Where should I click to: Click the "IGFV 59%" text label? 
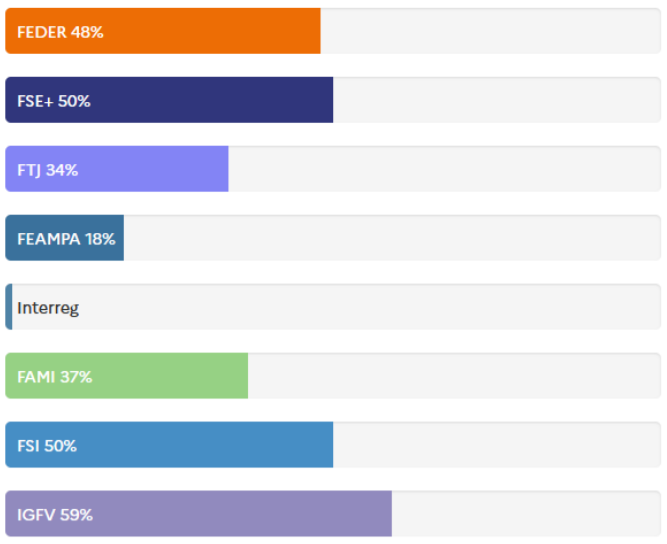pos(55,514)
